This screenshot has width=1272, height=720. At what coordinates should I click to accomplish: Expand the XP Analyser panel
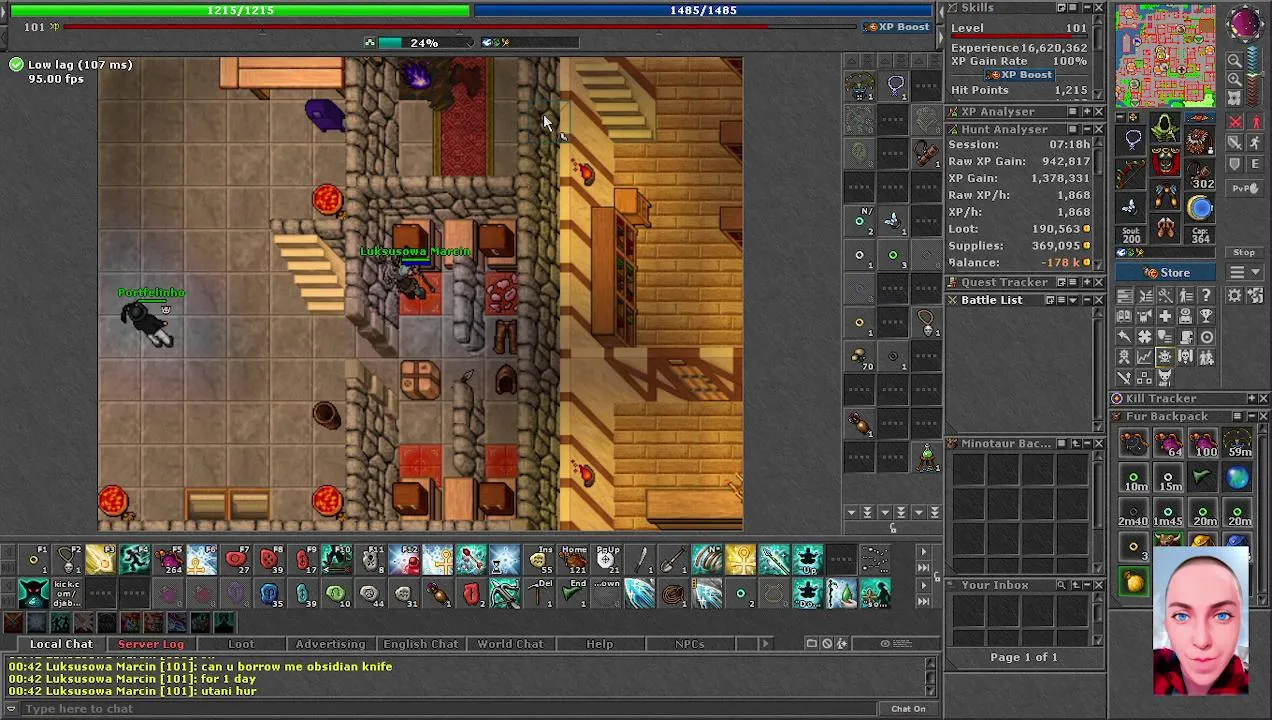(x=1085, y=112)
